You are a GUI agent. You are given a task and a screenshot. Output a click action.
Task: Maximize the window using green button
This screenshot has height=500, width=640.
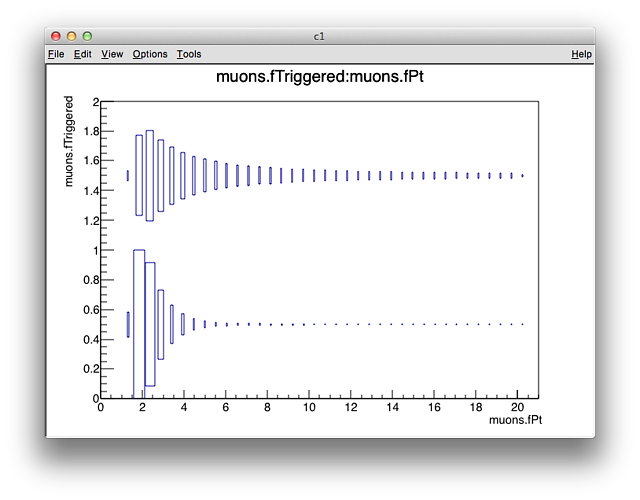point(87,36)
